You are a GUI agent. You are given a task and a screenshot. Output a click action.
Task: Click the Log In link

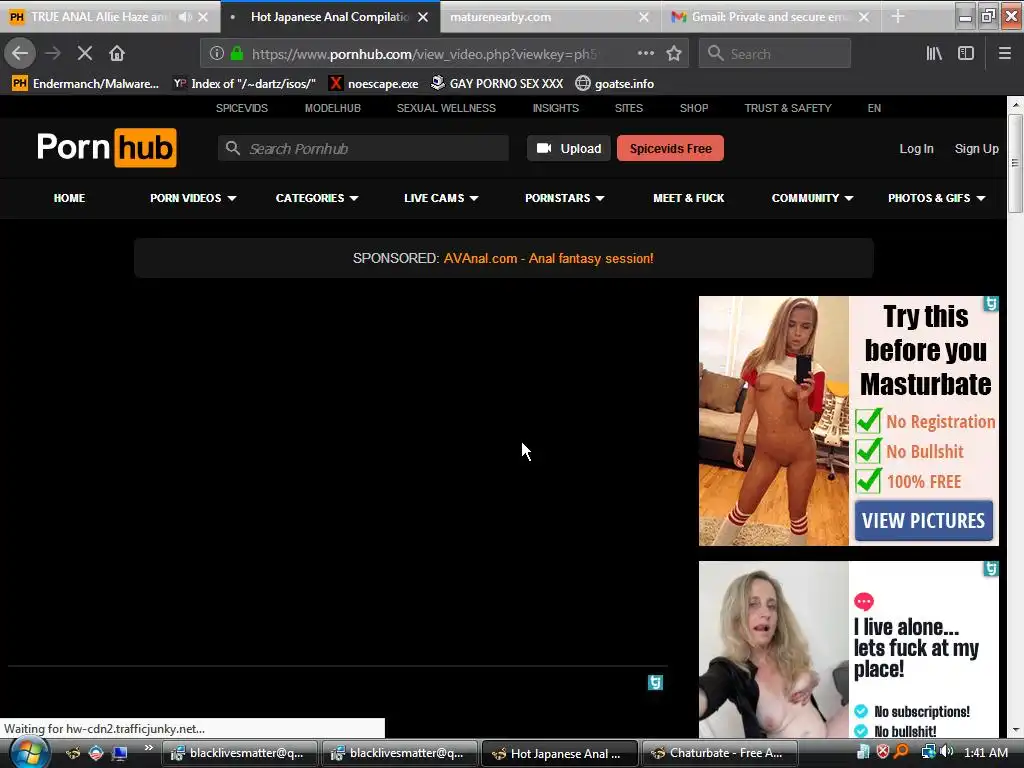point(916,148)
